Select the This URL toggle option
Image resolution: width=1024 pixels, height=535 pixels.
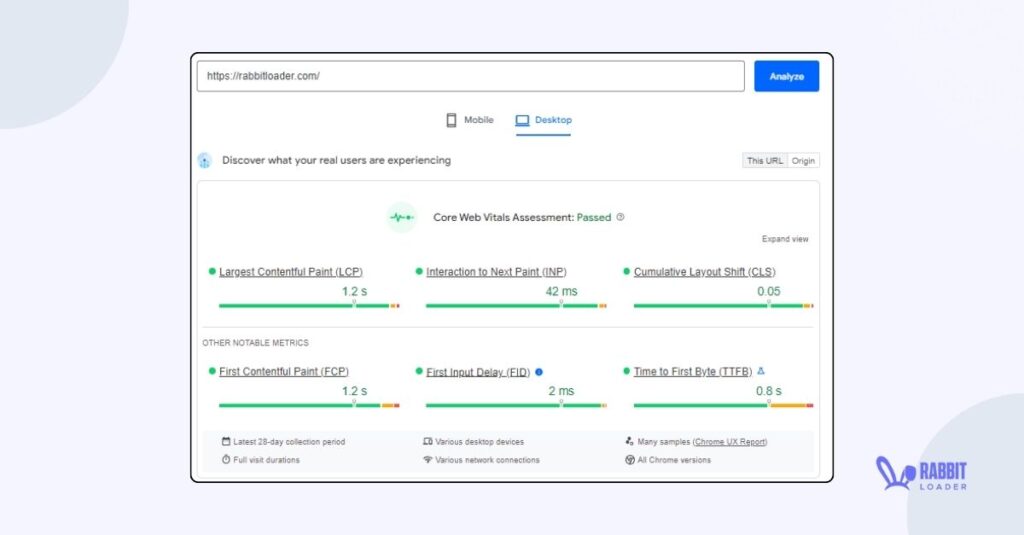[x=765, y=161]
